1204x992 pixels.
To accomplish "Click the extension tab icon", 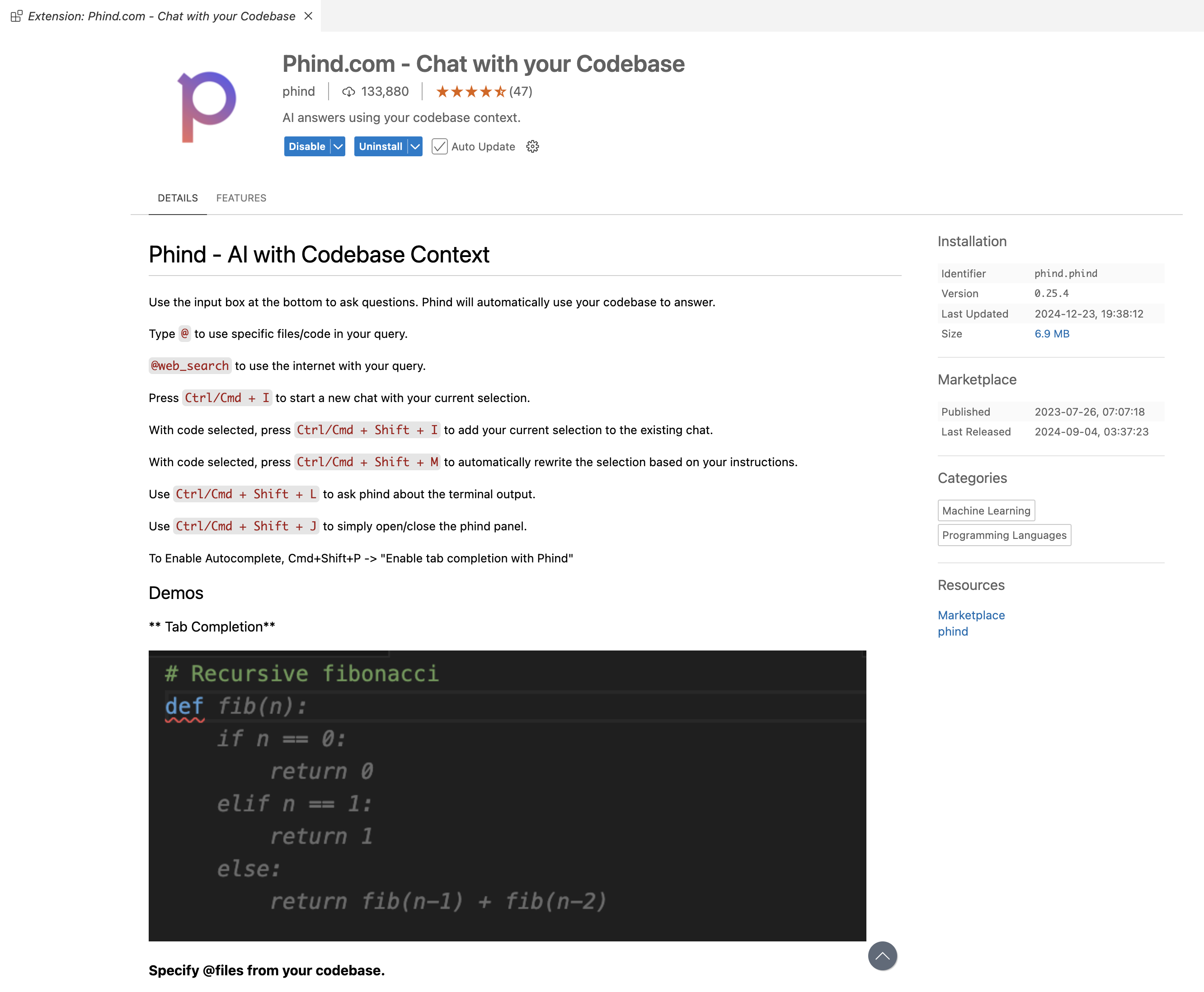I will pos(17,16).
